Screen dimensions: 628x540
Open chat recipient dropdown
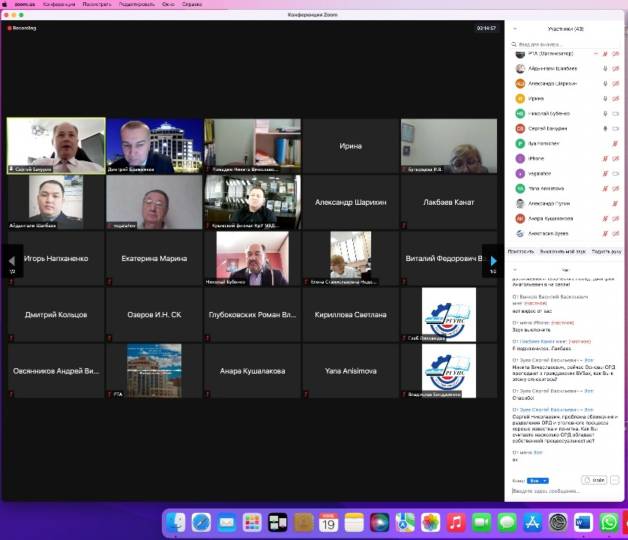tap(538, 480)
